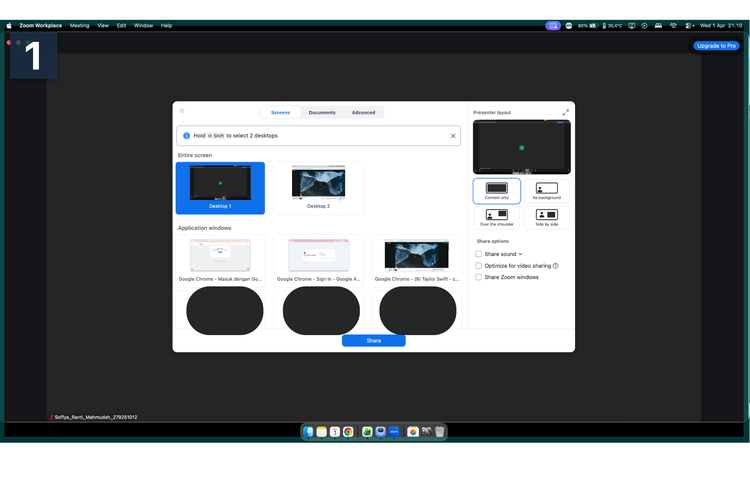This screenshot has width=750, height=500.
Task: Expand the Presenter layout preview
Action: coord(565,112)
